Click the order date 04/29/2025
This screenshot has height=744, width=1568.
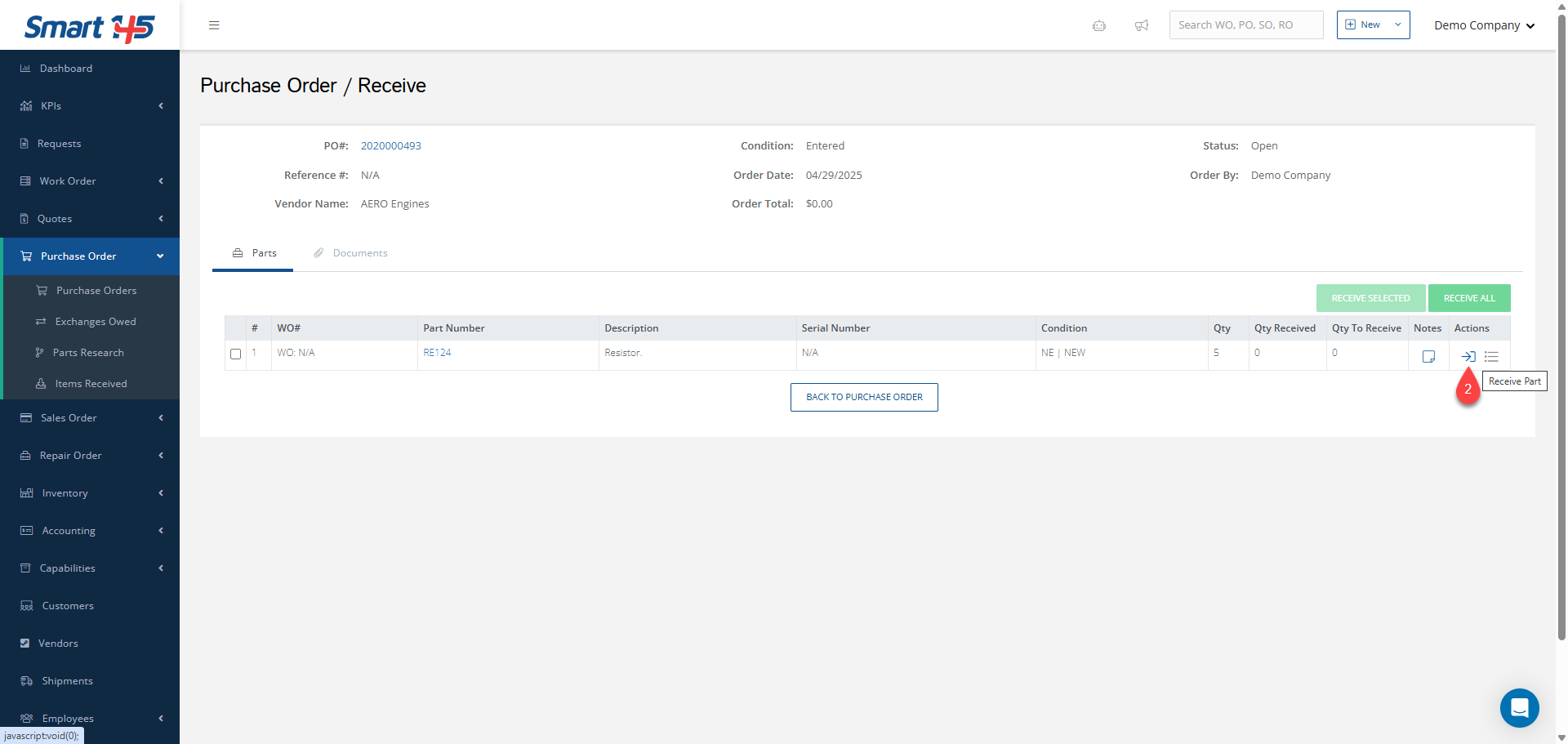click(834, 176)
